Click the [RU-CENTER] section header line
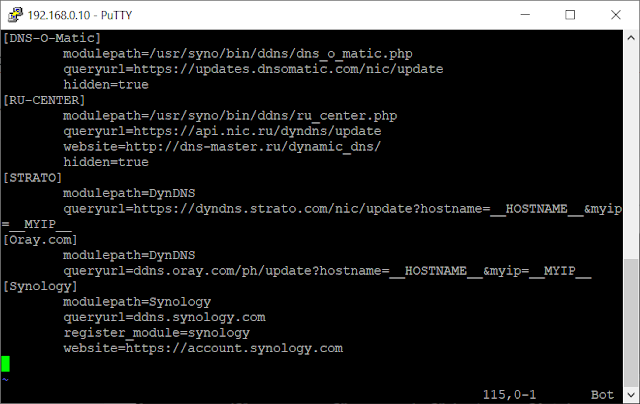Image resolution: width=640 pixels, height=404 pixels. [x=44, y=100]
